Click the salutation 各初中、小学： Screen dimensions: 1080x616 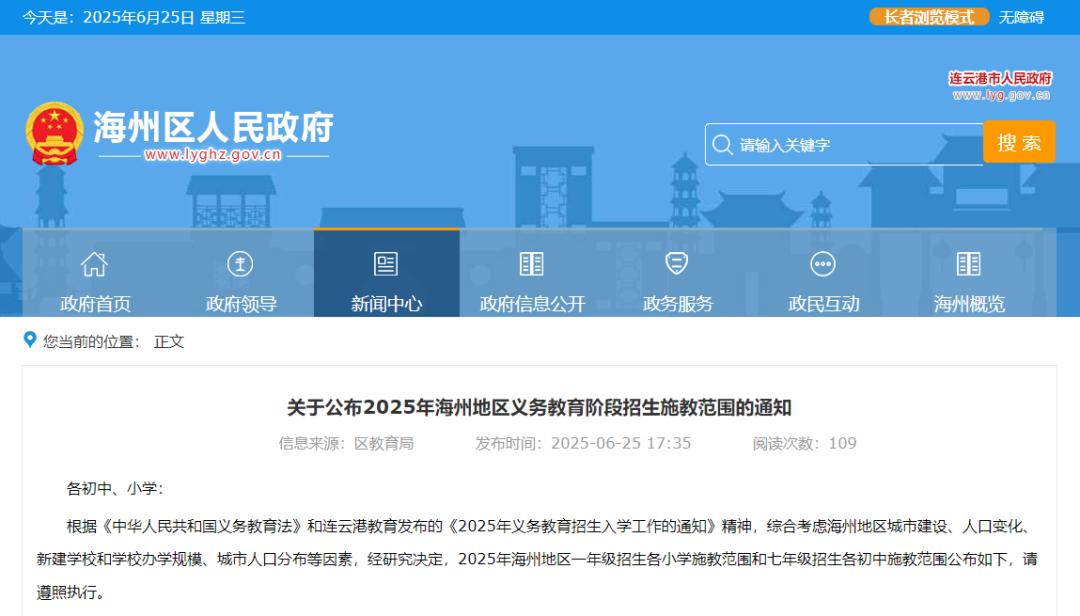pyautogui.click(x=116, y=489)
